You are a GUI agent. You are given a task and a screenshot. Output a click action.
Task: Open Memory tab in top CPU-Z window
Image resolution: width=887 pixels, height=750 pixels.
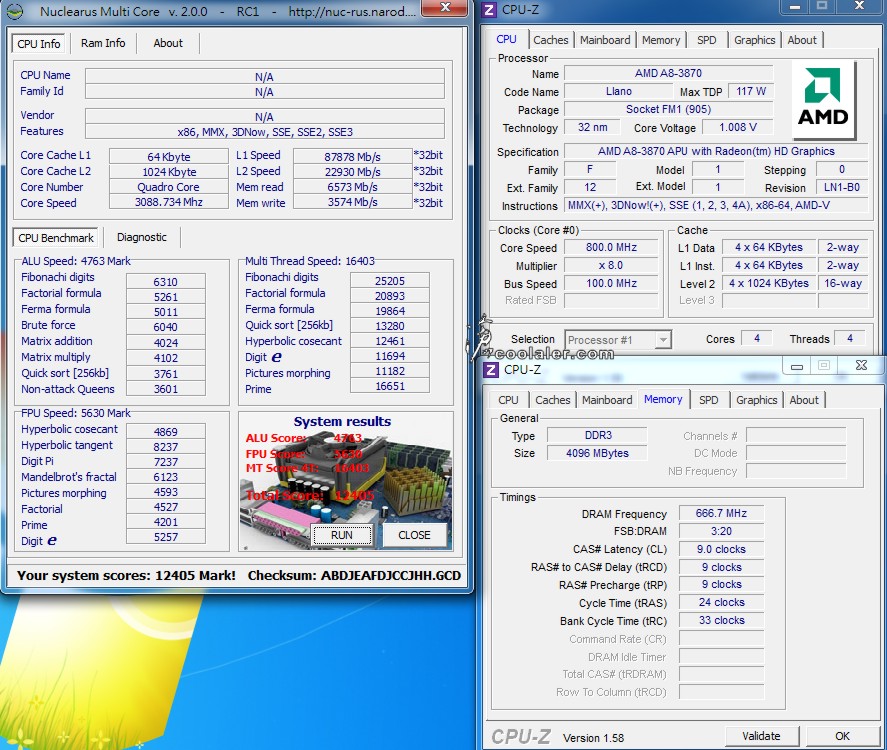coord(661,40)
